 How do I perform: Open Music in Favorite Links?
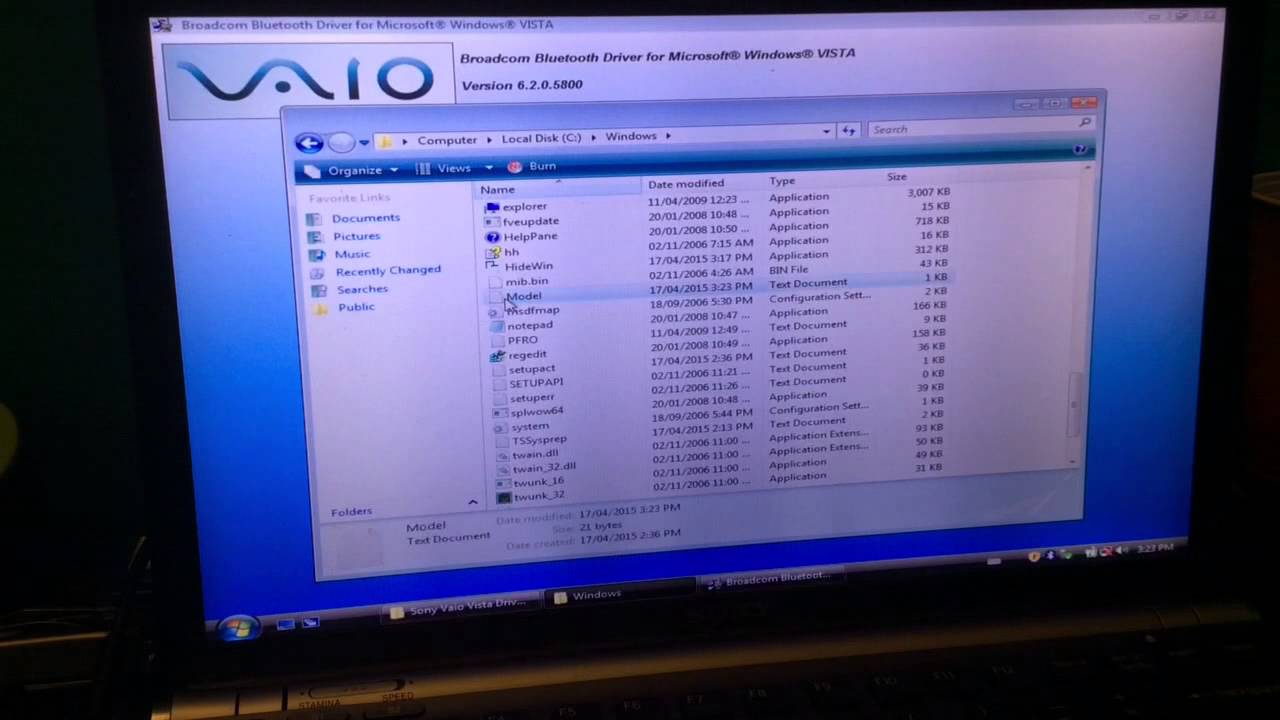click(x=352, y=254)
